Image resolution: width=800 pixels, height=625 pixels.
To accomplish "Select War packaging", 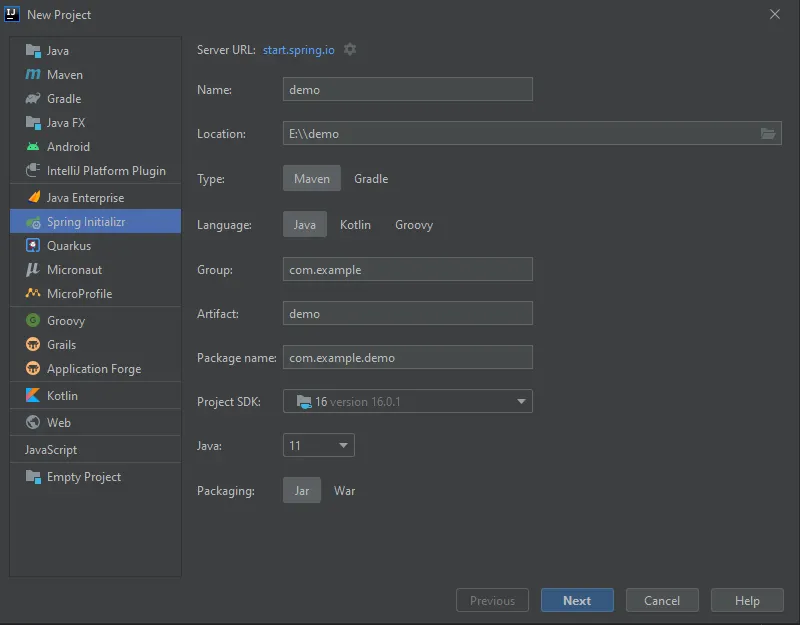I will (x=344, y=490).
